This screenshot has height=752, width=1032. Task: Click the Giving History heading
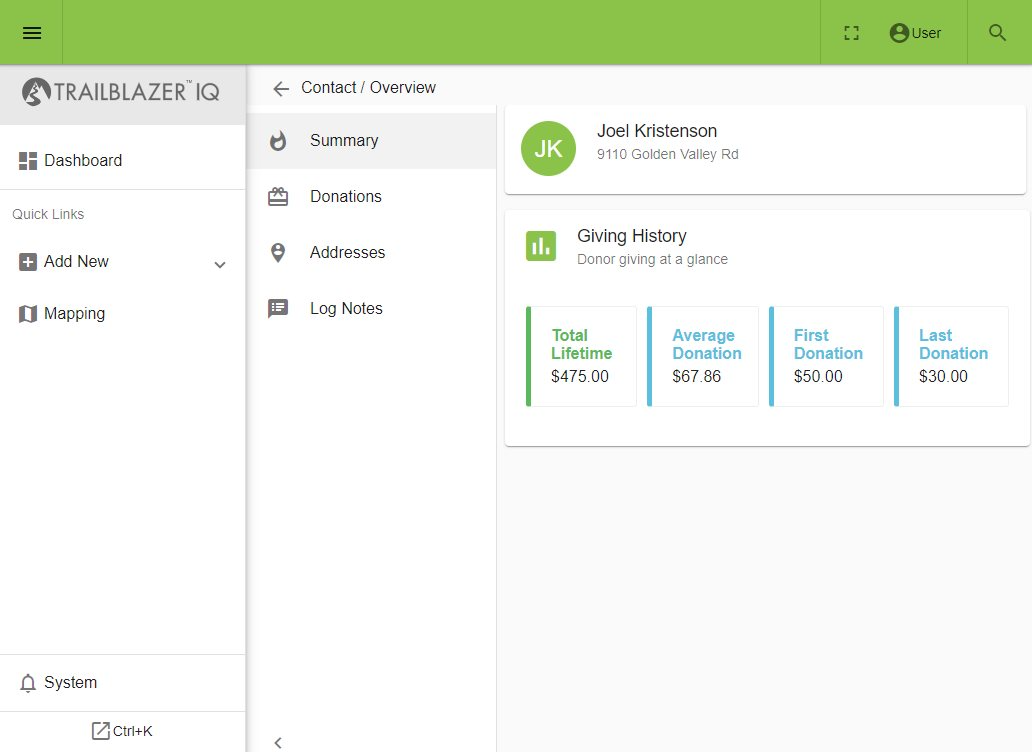coord(632,236)
